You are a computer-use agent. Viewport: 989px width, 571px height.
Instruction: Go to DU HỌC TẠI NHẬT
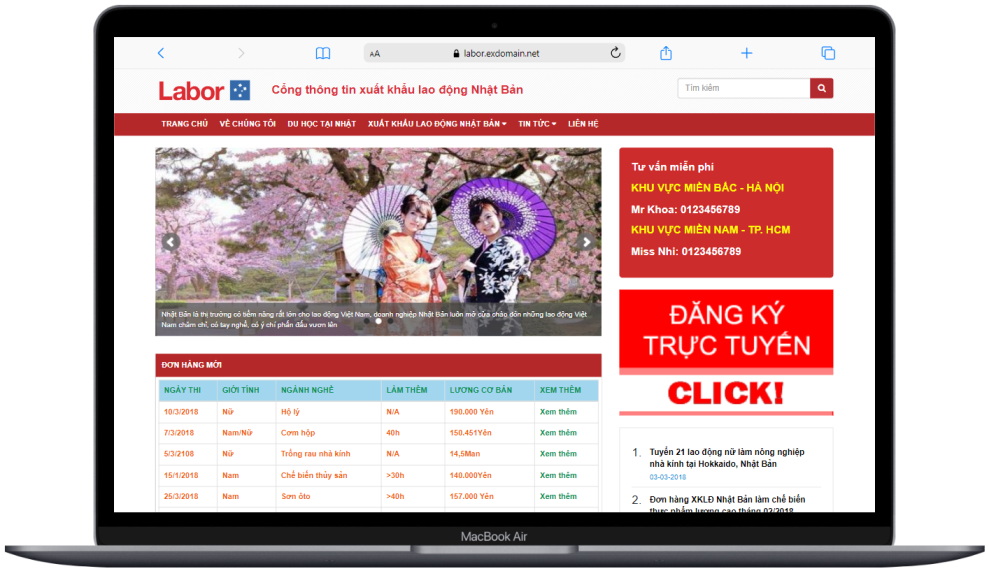point(322,124)
